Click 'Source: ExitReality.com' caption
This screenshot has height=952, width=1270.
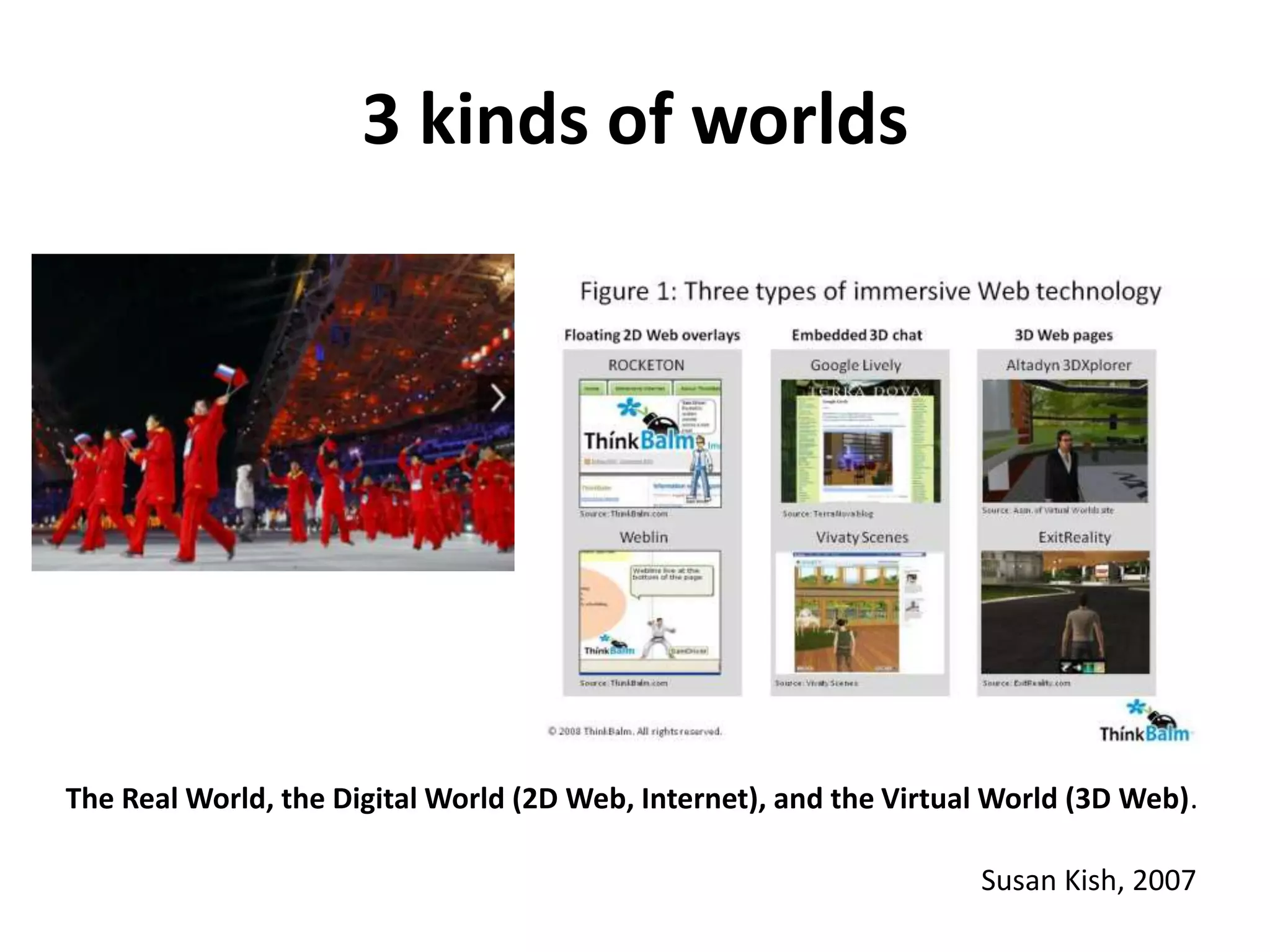1026,683
